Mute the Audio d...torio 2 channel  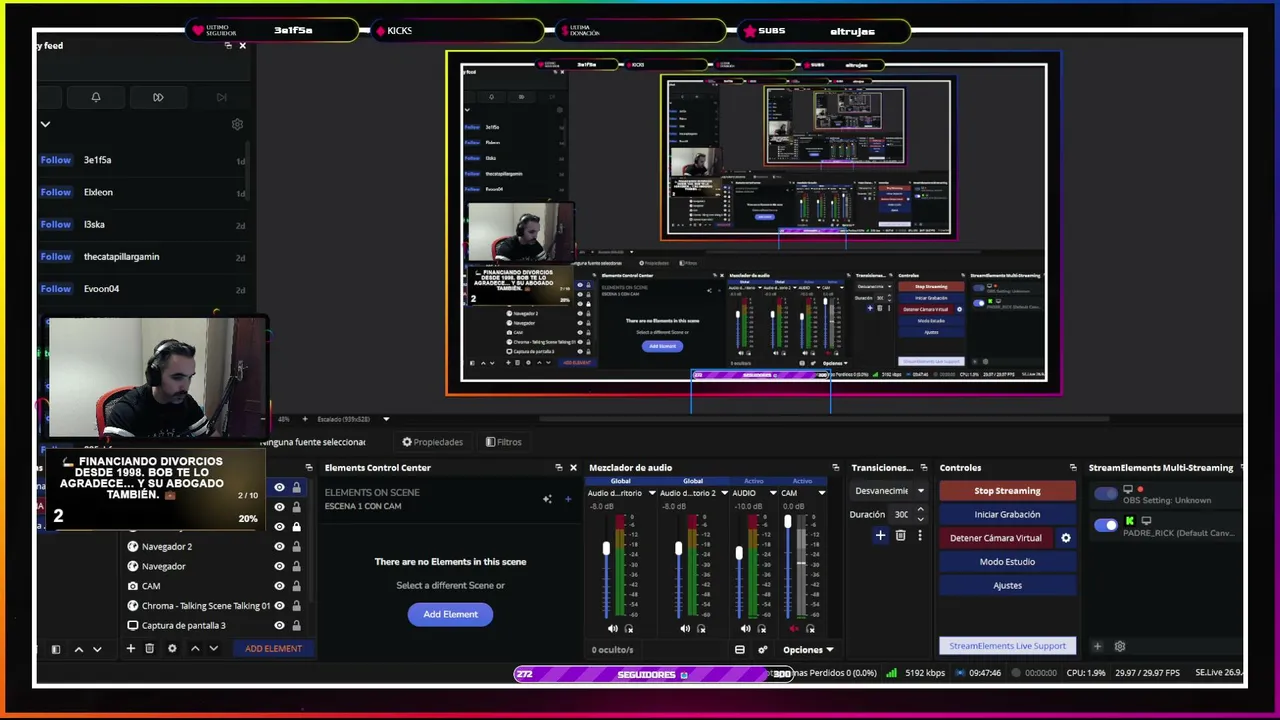pyautogui.click(x=684, y=629)
